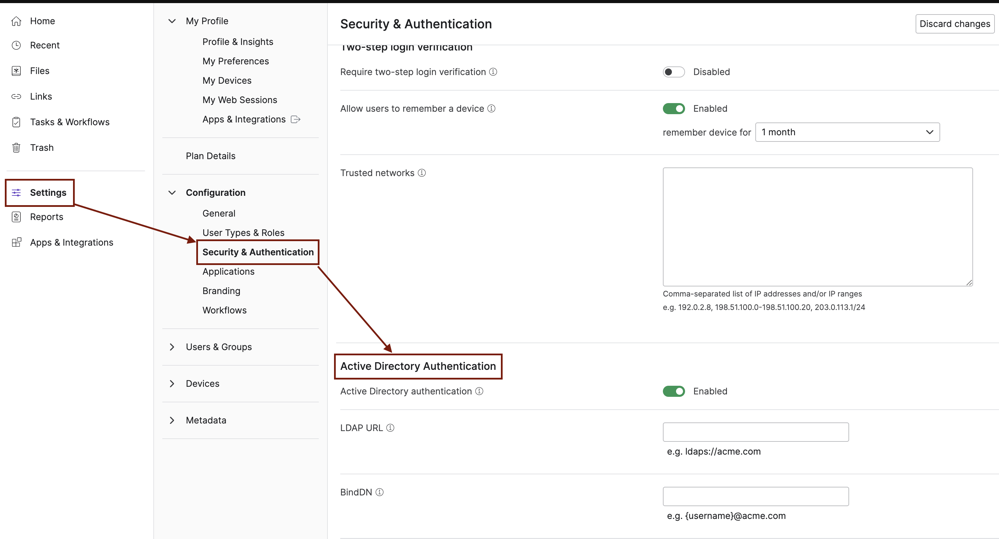Screen dimensions: 999x539
Task: Click the Reports icon in sidebar
Action: [16, 217]
